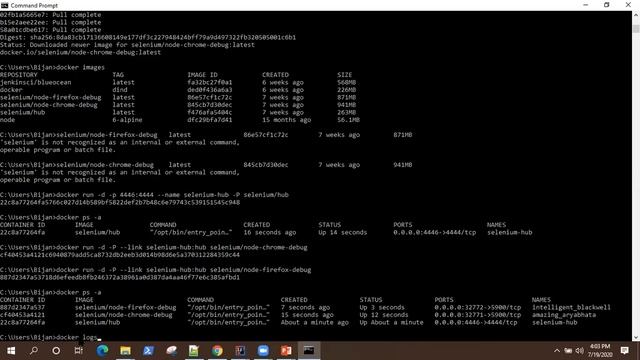Open the Windows Start menu

11,351
